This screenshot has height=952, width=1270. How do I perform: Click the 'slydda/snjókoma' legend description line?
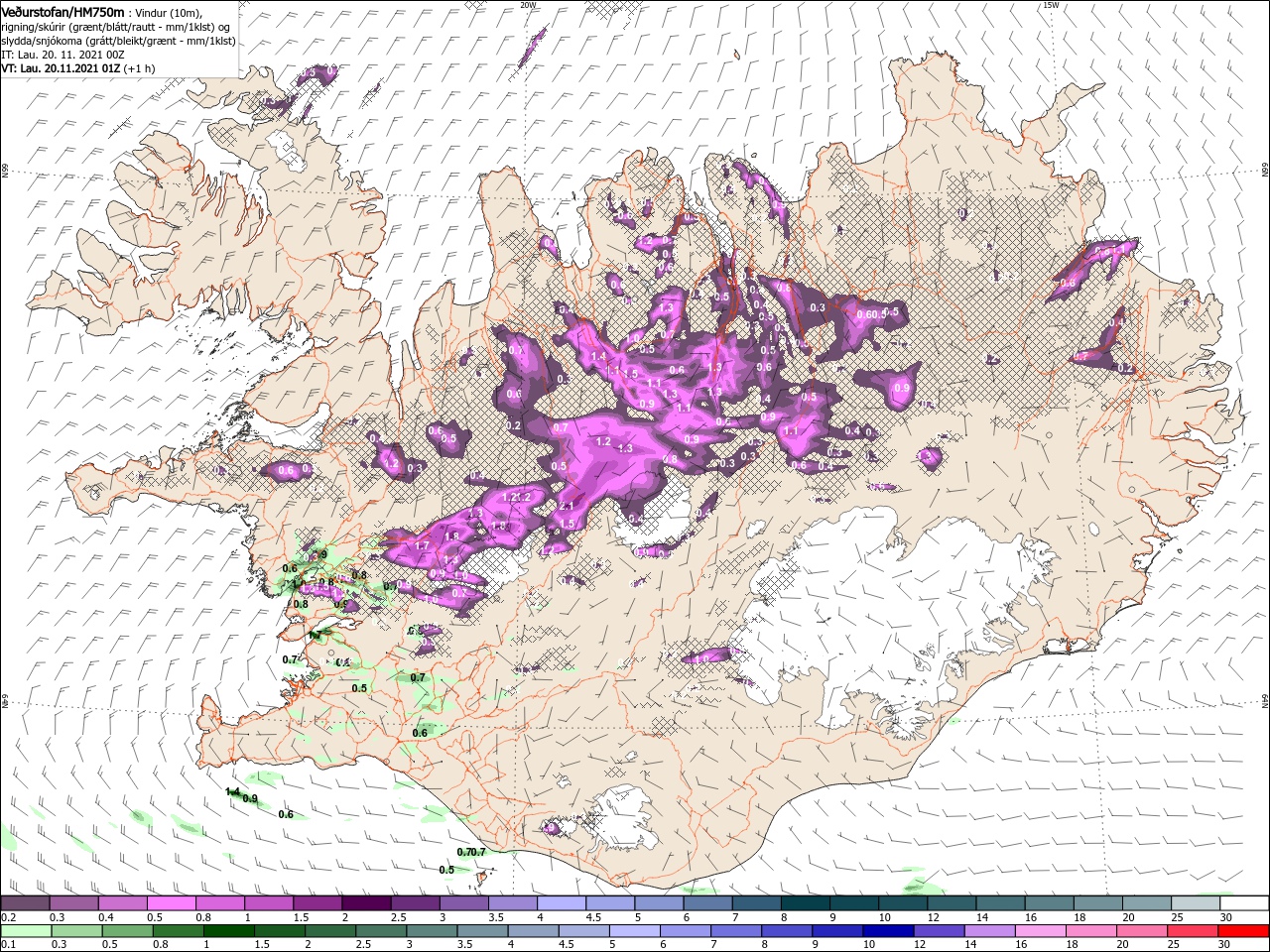tap(118, 41)
